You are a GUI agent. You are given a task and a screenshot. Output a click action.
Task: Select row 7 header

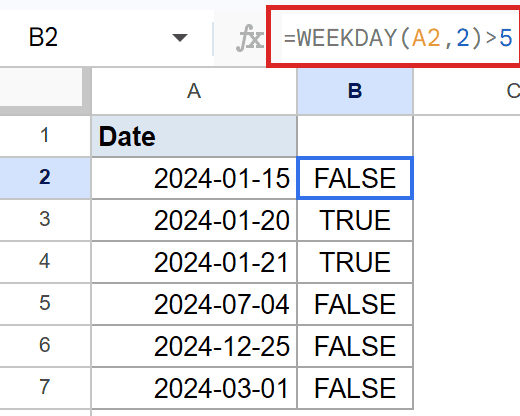[x=45, y=388]
